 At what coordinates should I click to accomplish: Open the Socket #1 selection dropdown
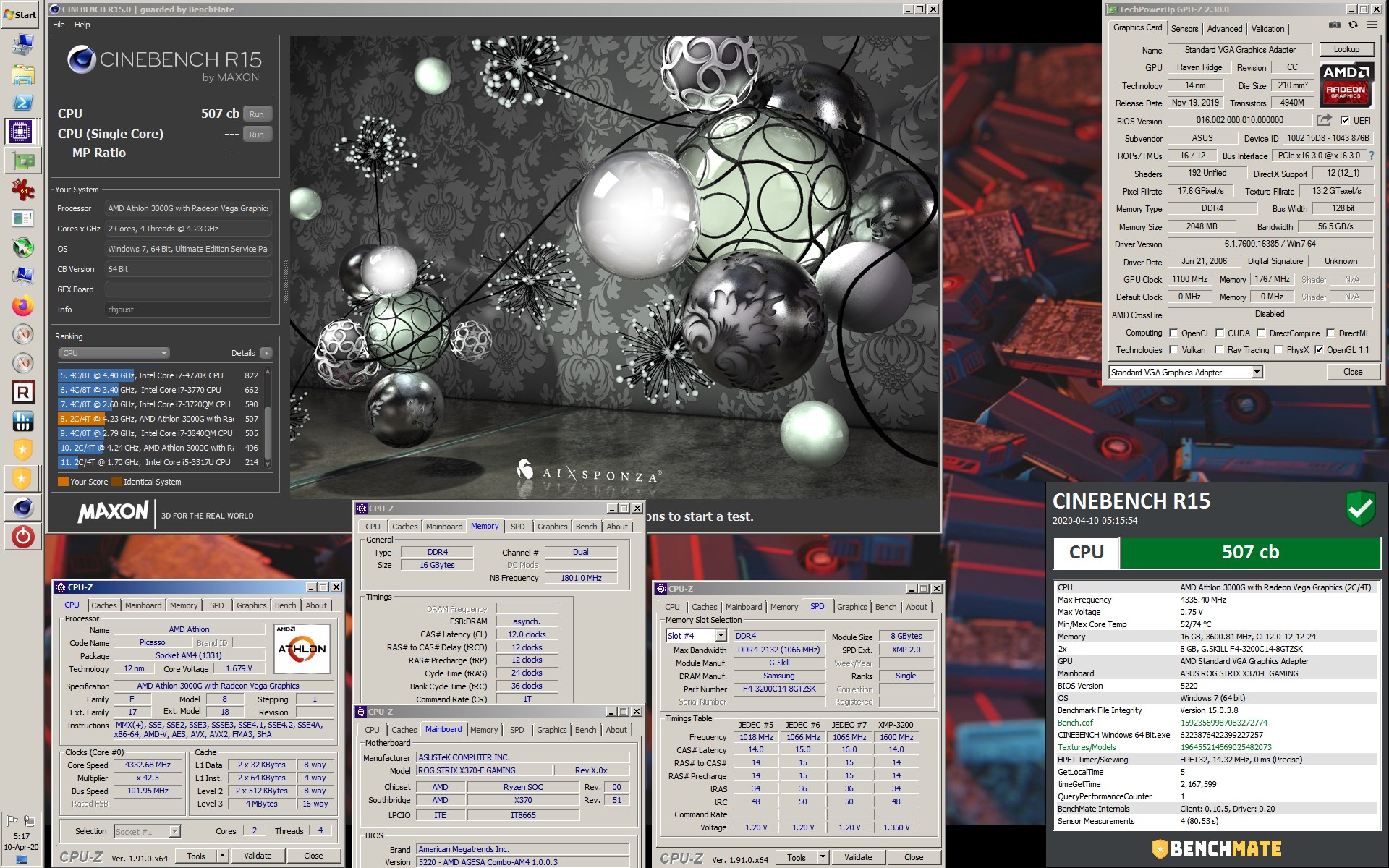pyautogui.click(x=174, y=831)
